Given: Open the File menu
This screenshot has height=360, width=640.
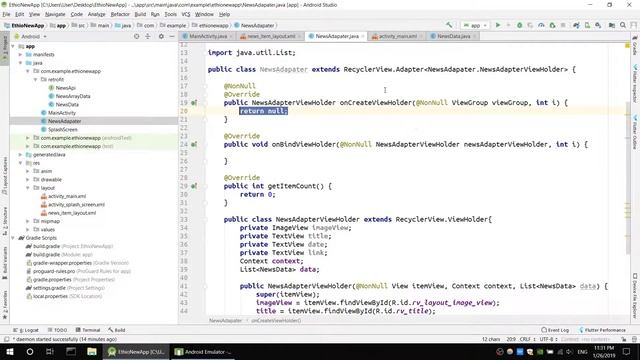Looking at the screenshot, I should (7, 14).
